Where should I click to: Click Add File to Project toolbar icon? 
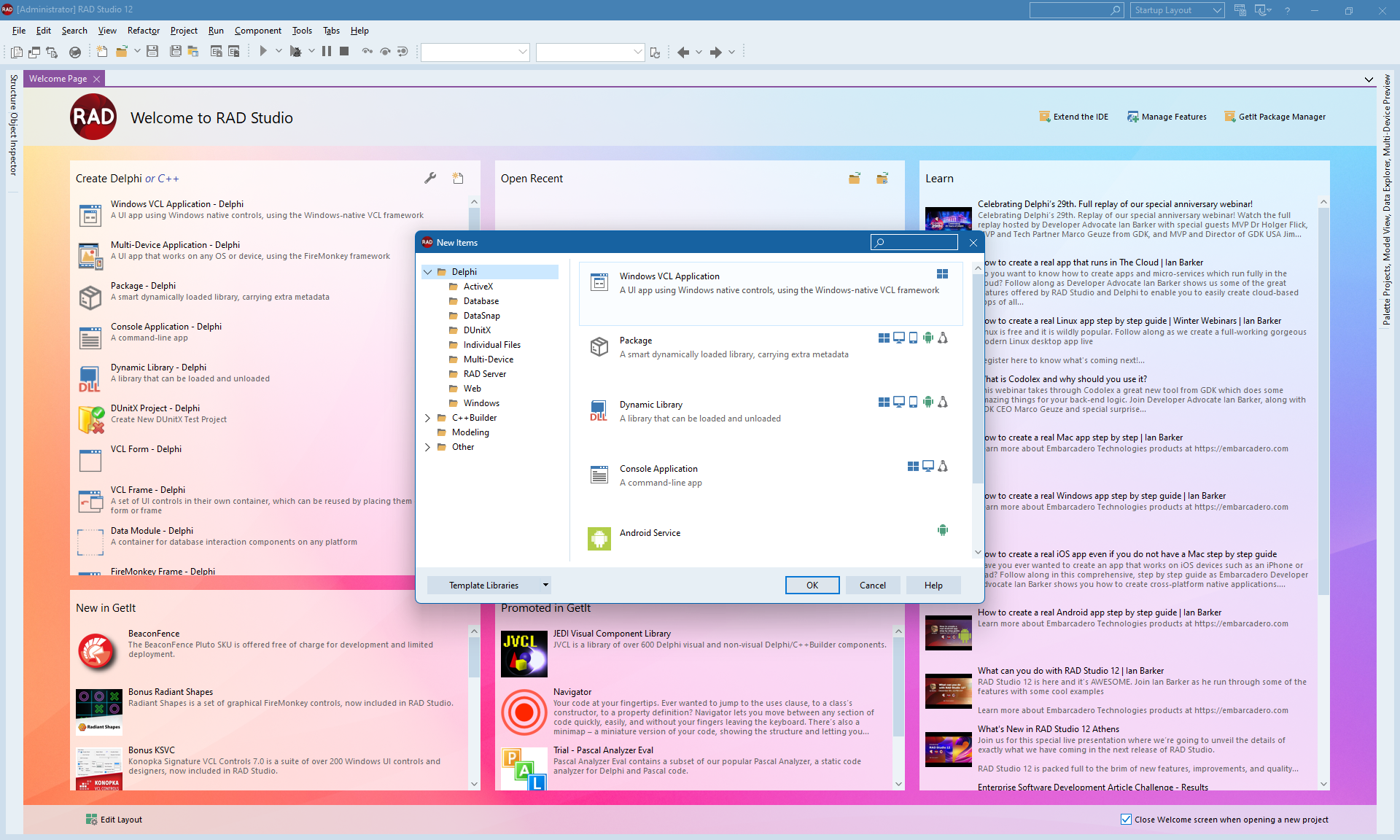(217, 52)
